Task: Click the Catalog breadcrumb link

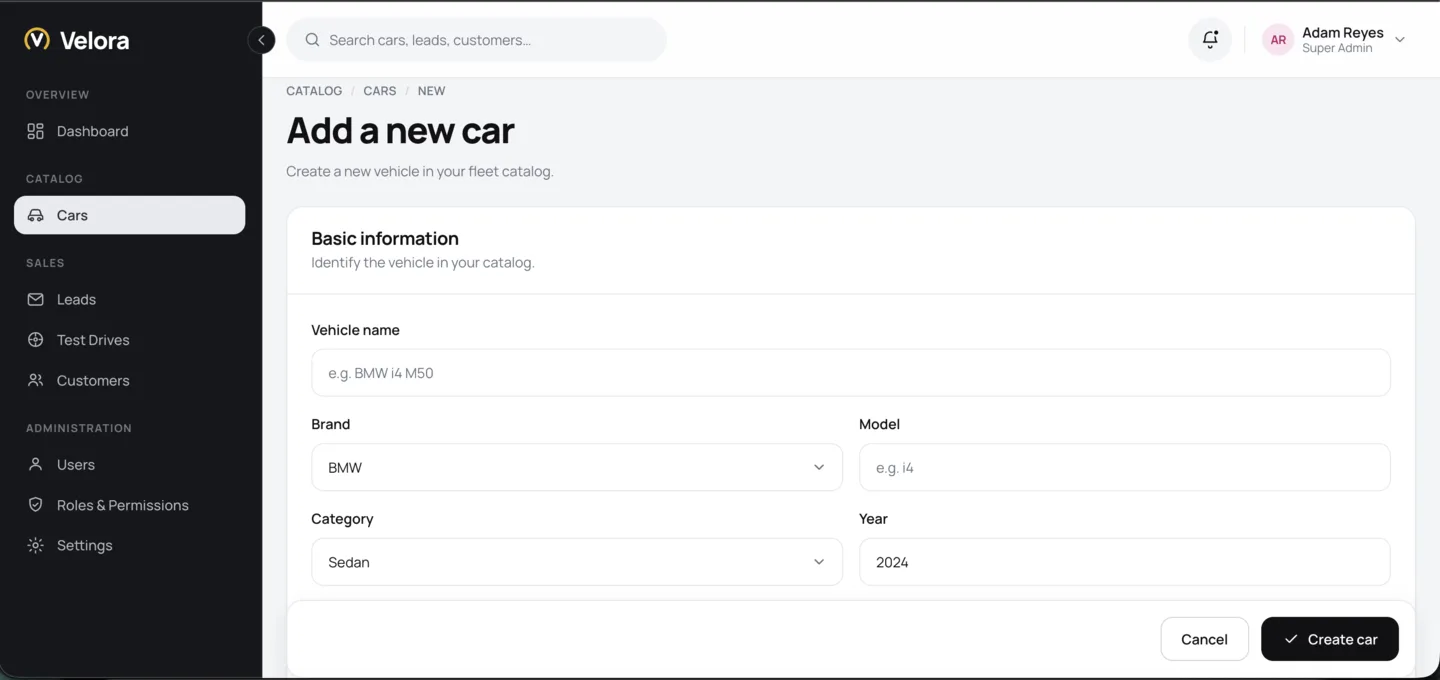Action: (314, 91)
